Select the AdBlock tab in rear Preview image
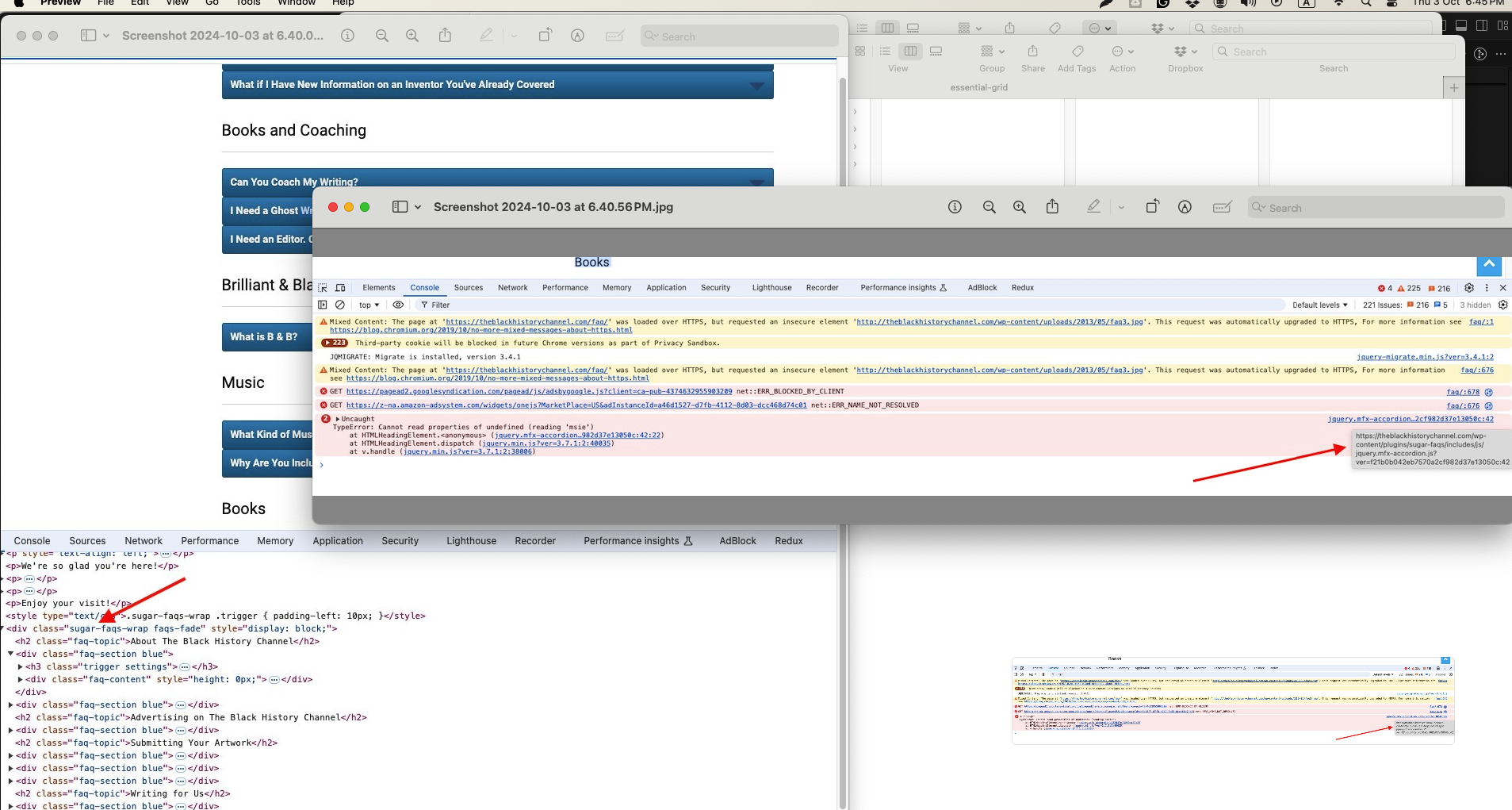This screenshot has height=810, width=1512. point(737,541)
